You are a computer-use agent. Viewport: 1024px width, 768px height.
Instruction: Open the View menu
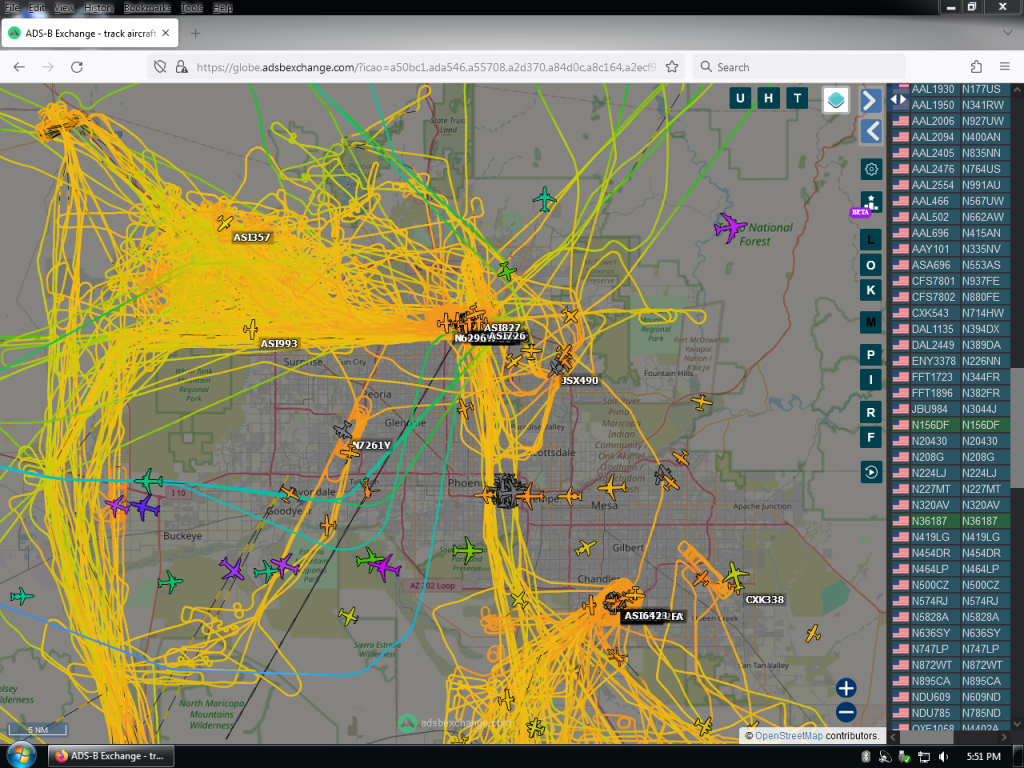pos(63,8)
